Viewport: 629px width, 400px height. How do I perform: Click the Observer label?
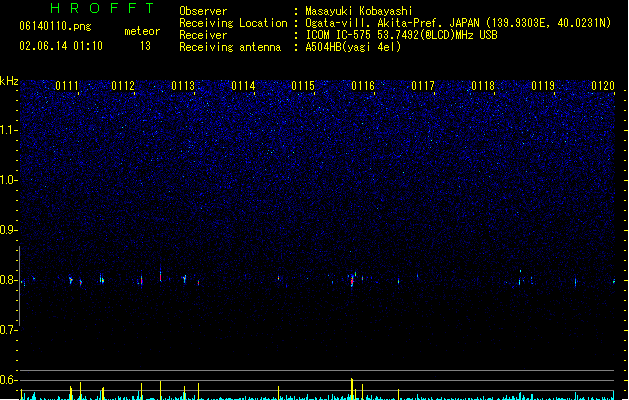[203, 11]
